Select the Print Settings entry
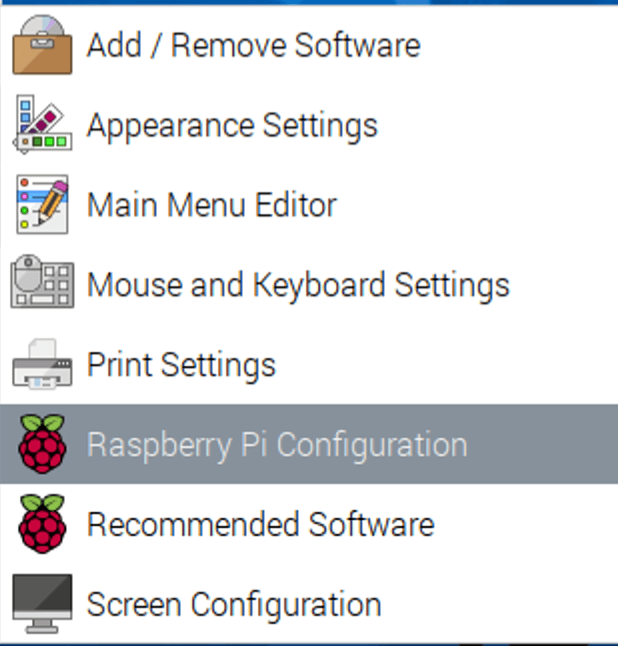 pyautogui.click(x=309, y=364)
